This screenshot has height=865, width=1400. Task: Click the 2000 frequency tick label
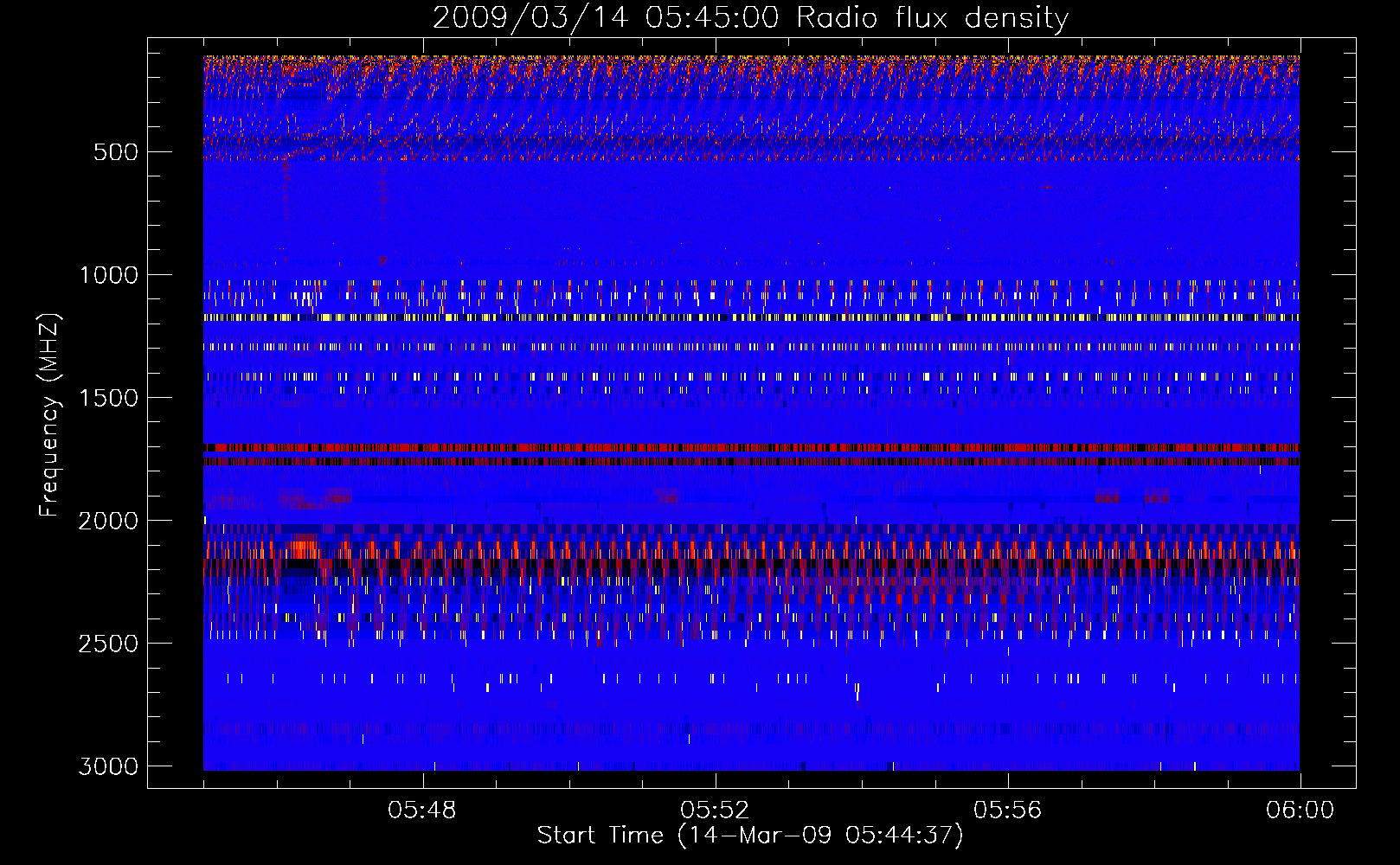(x=108, y=521)
